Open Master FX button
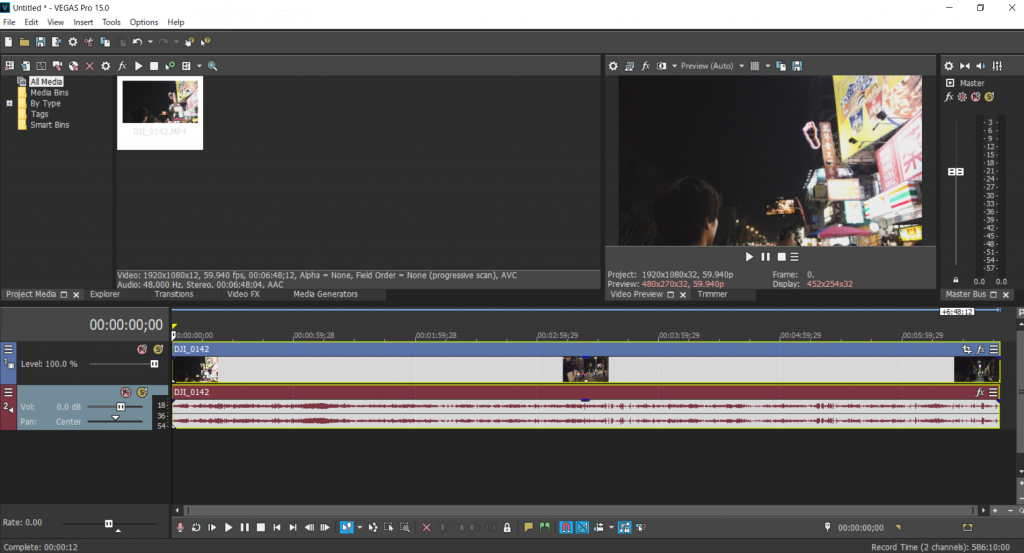Screen dimensions: 1024x553 [949, 97]
